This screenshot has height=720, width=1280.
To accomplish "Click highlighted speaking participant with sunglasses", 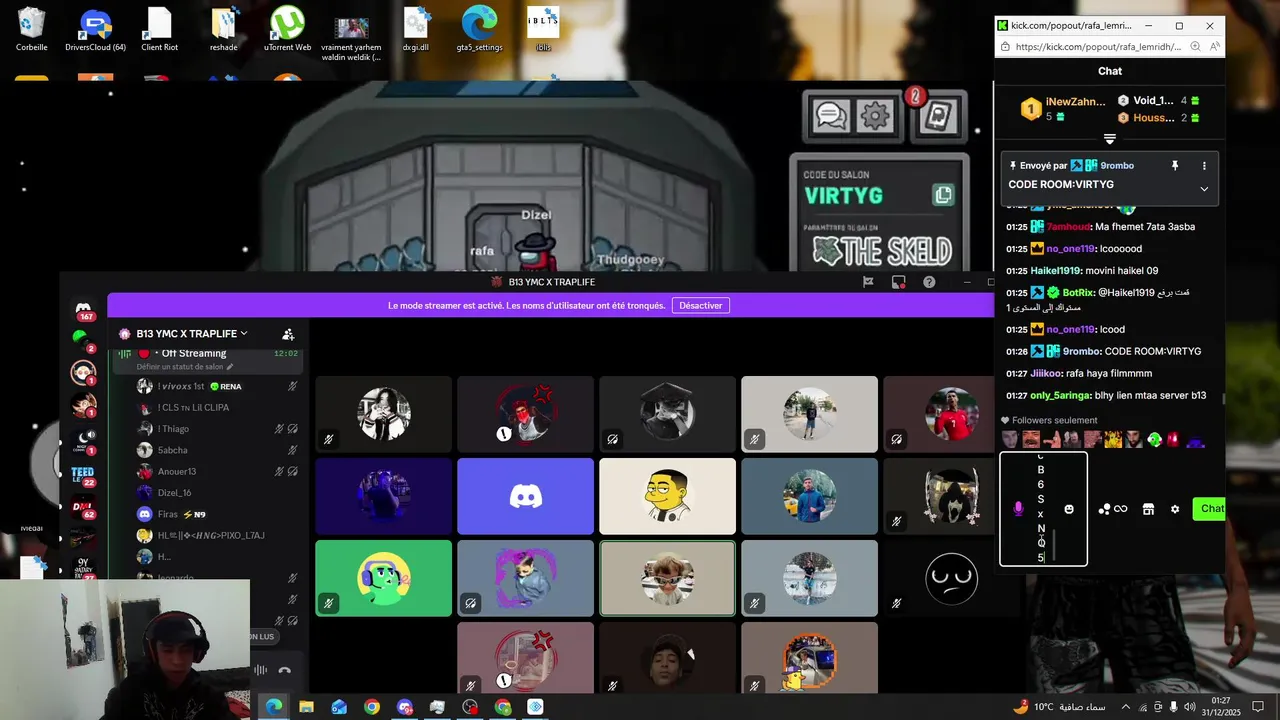I will coord(667,578).
